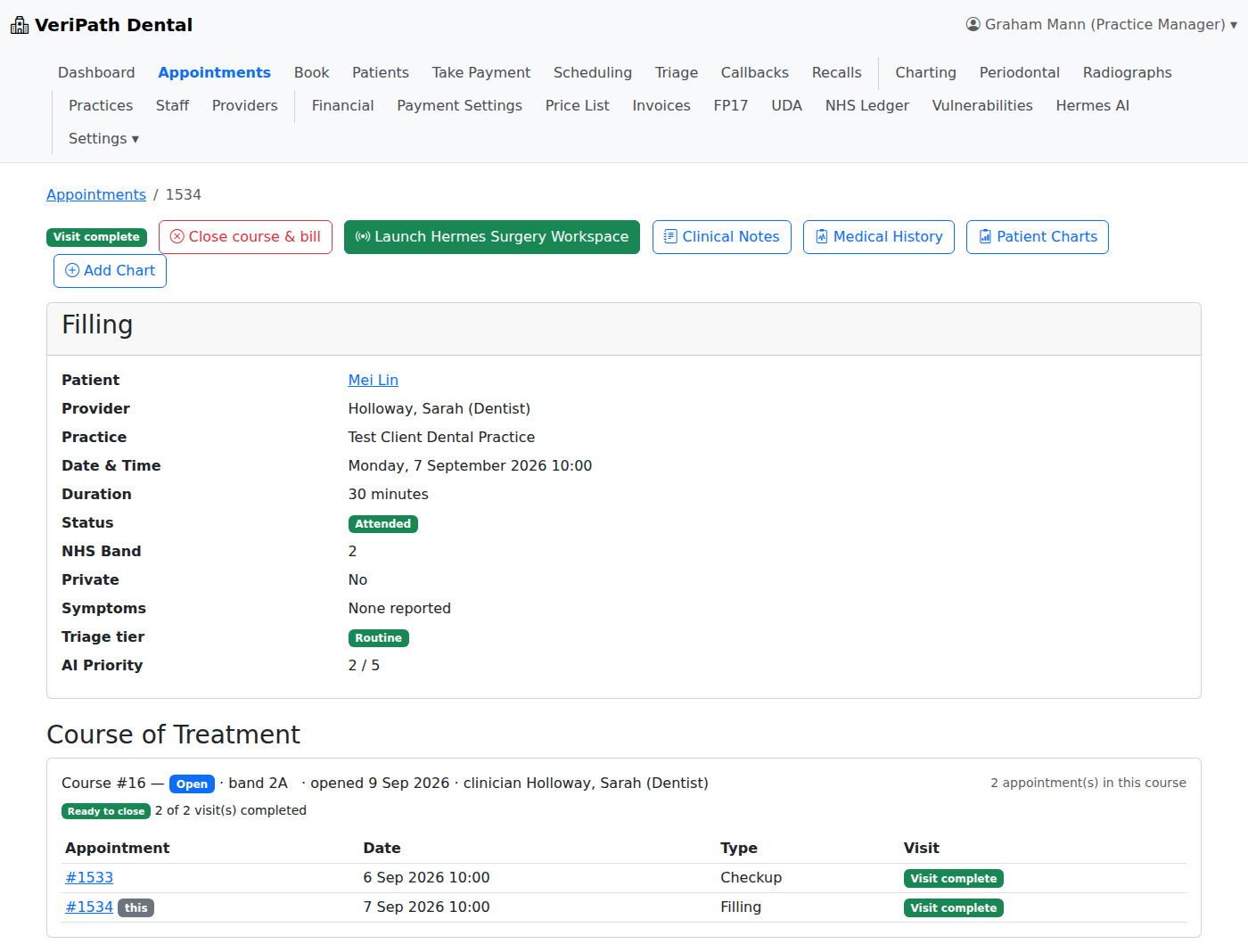Select Take Payment in navigation
The image size is (1248, 952).
(x=481, y=72)
